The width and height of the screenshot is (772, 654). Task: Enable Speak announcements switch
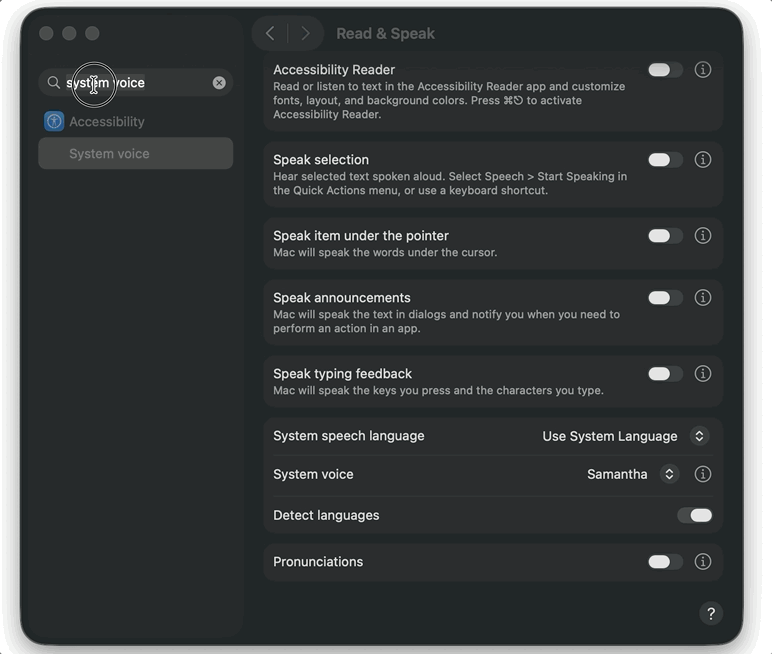665,298
